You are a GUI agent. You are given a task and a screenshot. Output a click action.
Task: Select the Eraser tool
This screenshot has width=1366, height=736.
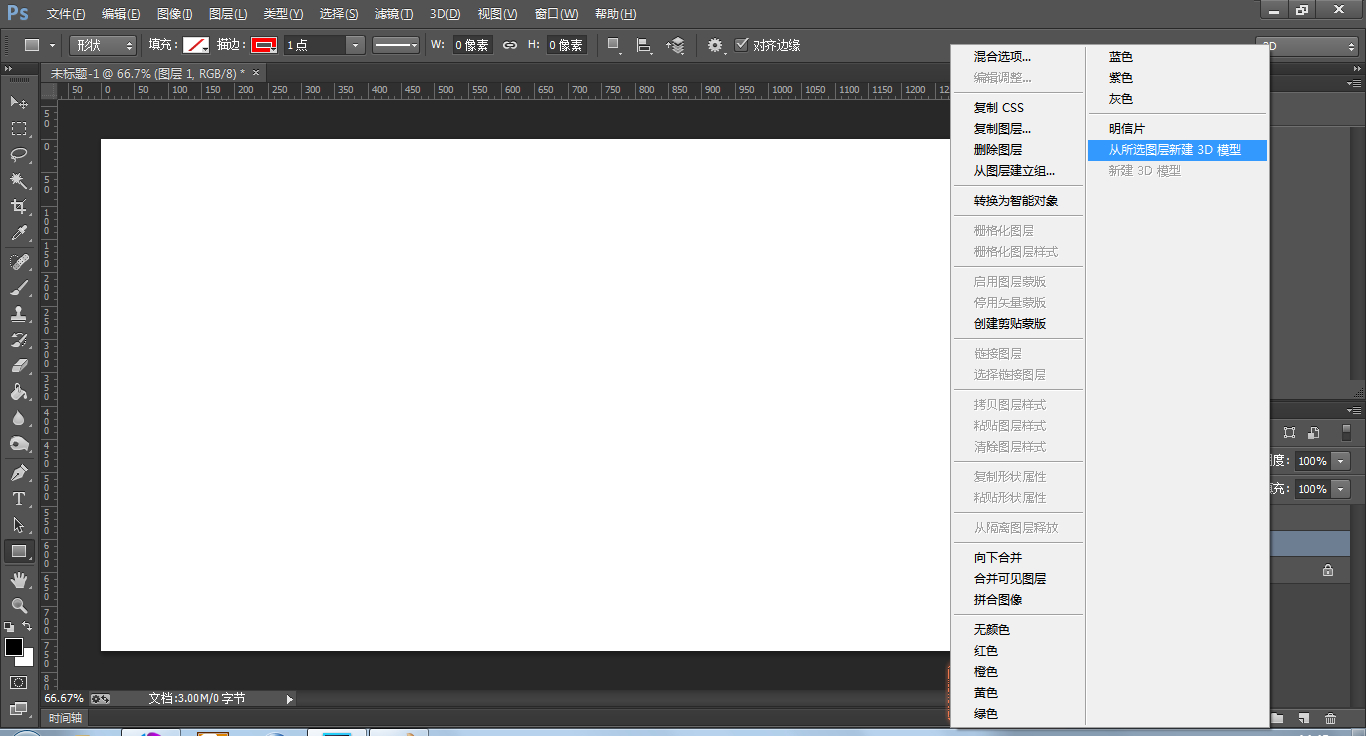click(19, 366)
